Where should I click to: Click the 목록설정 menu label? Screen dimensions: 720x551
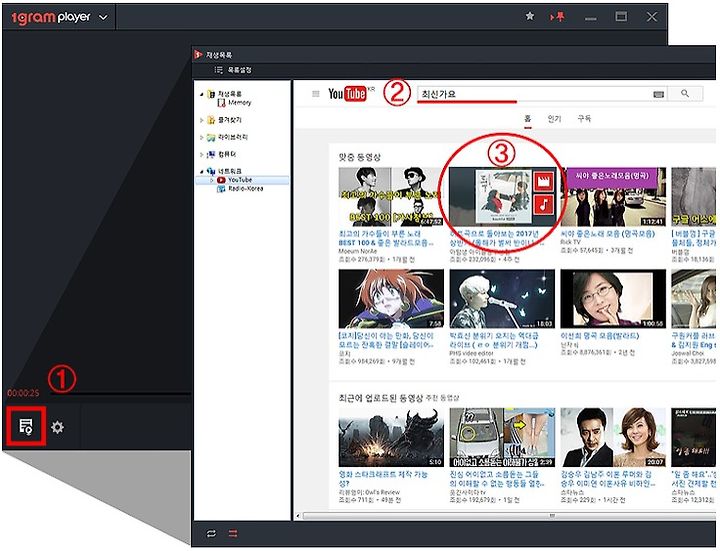click(240, 70)
